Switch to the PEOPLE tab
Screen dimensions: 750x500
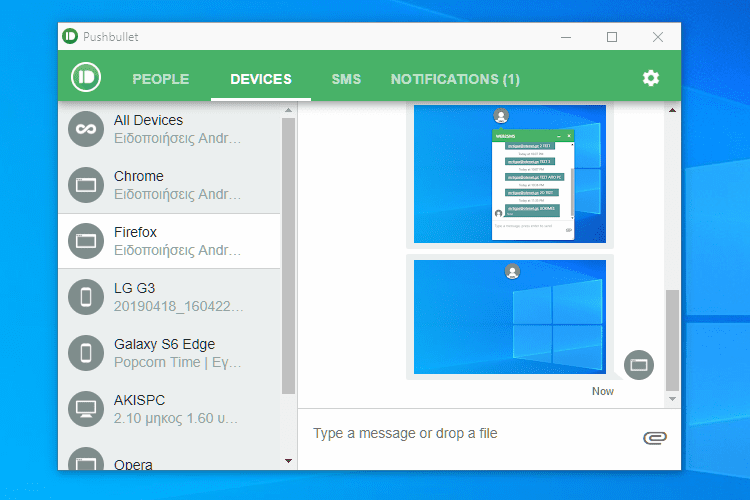point(161,79)
